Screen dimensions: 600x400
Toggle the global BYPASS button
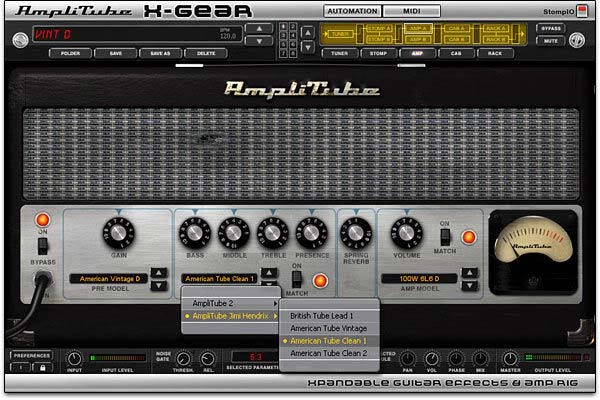pos(551,28)
